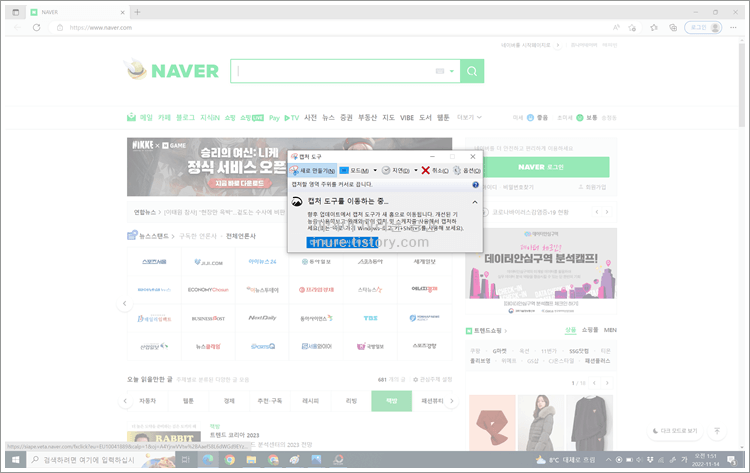Screen dimensions: 750x473
Task: Expand the 더보기 (more) menu
Action: [469, 118]
